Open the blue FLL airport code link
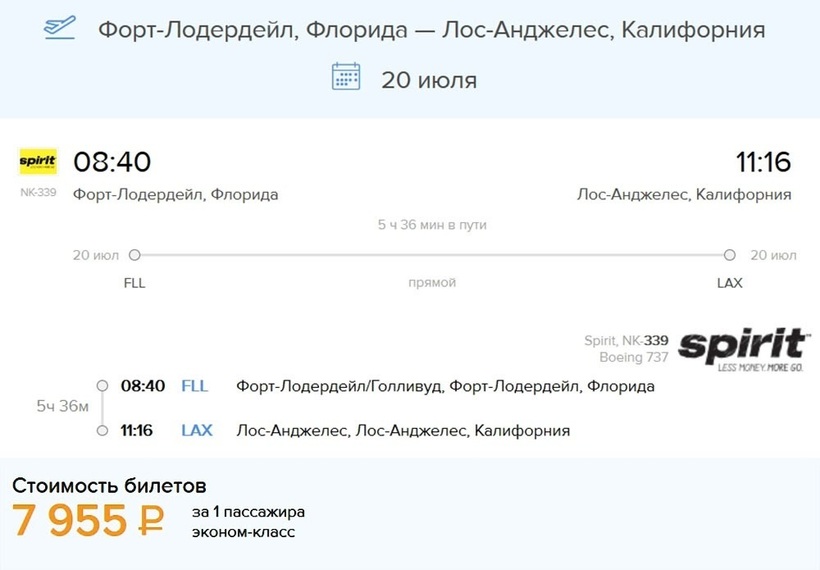The height and width of the screenshot is (570, 820). point(195,386)
